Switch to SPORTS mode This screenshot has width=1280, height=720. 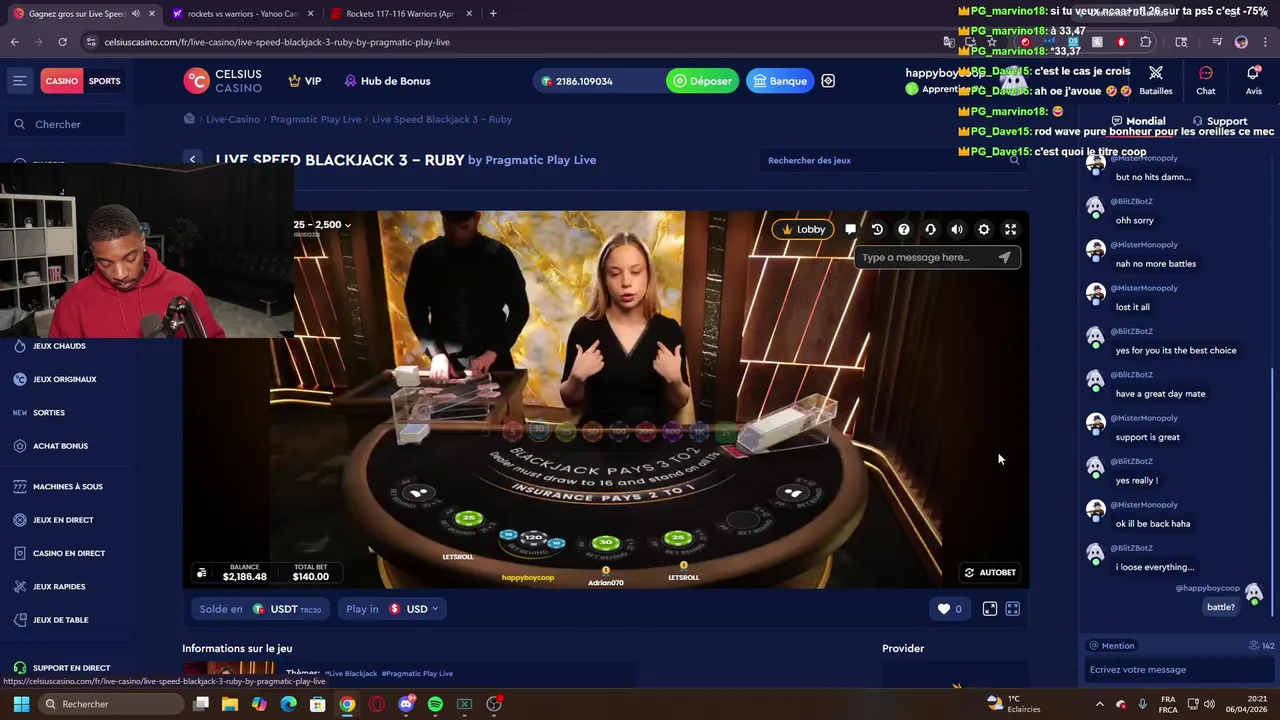[x=104, y=81]
